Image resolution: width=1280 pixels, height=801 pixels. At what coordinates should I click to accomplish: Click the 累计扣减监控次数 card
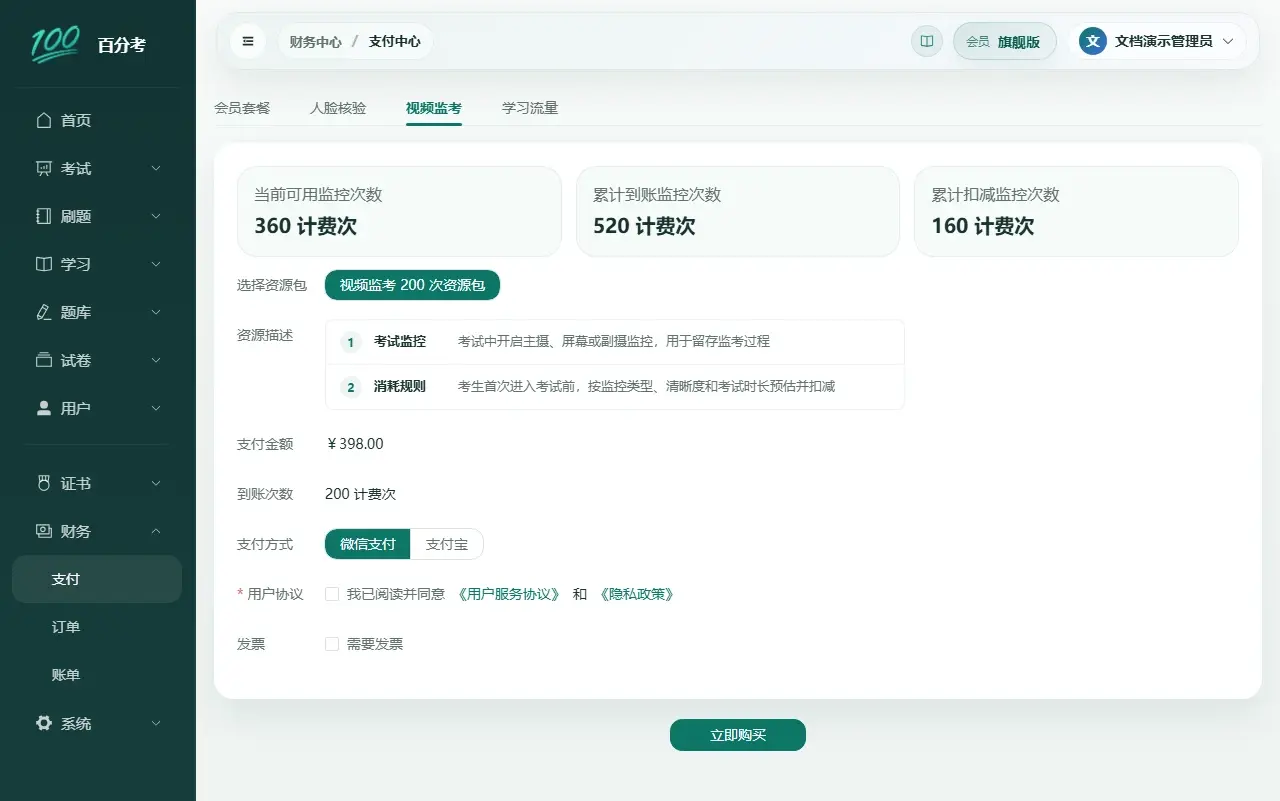tap(1076, 211)
